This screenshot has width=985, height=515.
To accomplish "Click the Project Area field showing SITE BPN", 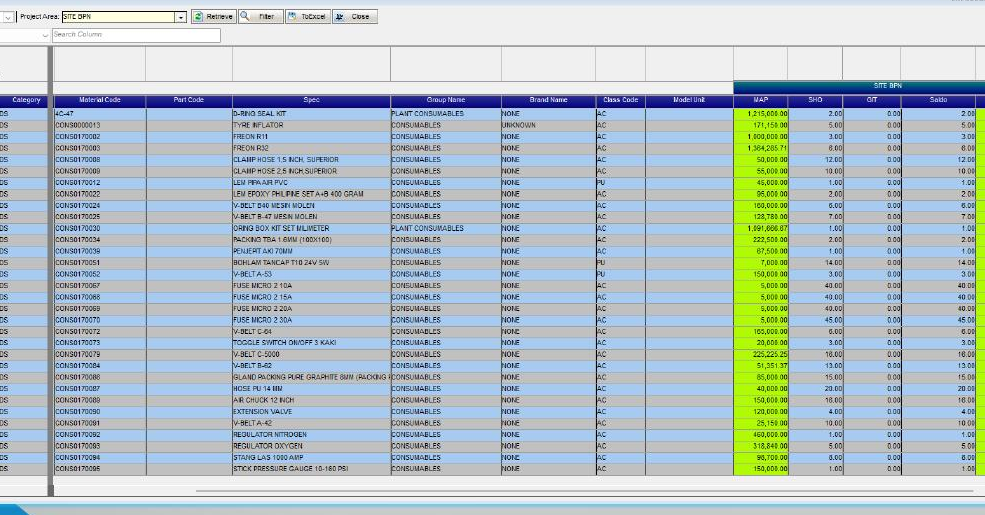I will (119, 17).
